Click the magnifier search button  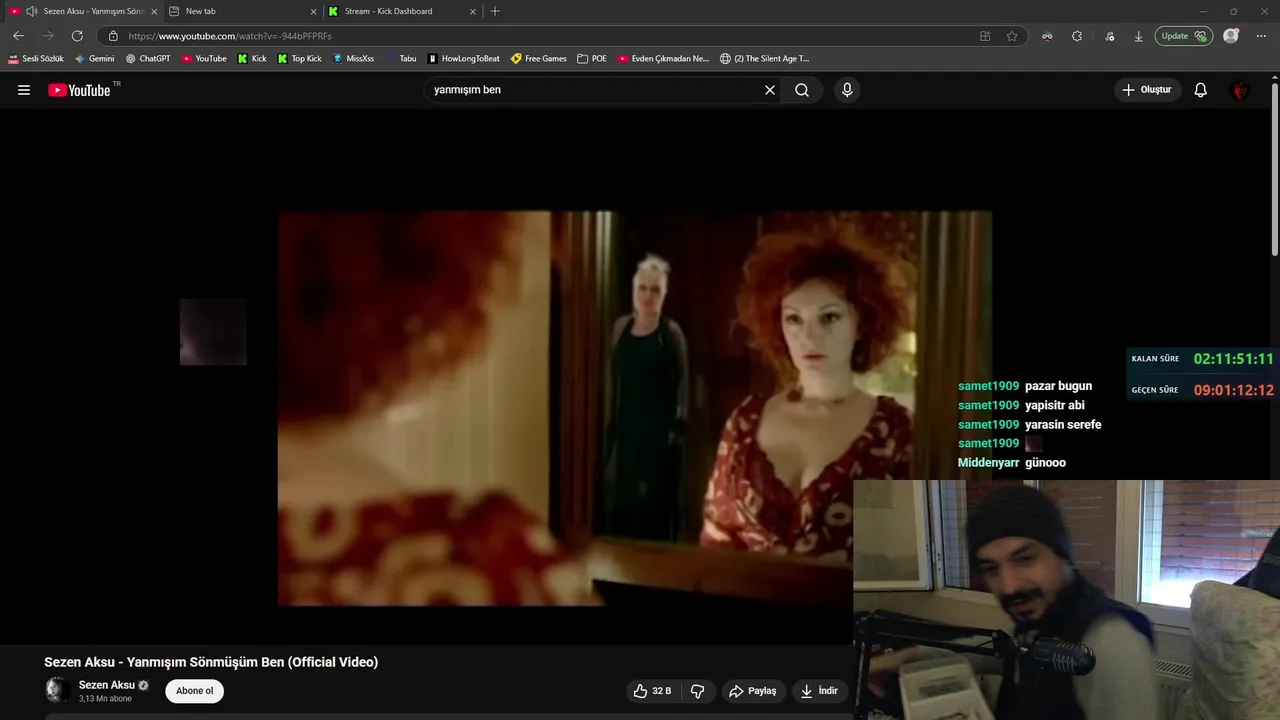(x=802, y=90)
